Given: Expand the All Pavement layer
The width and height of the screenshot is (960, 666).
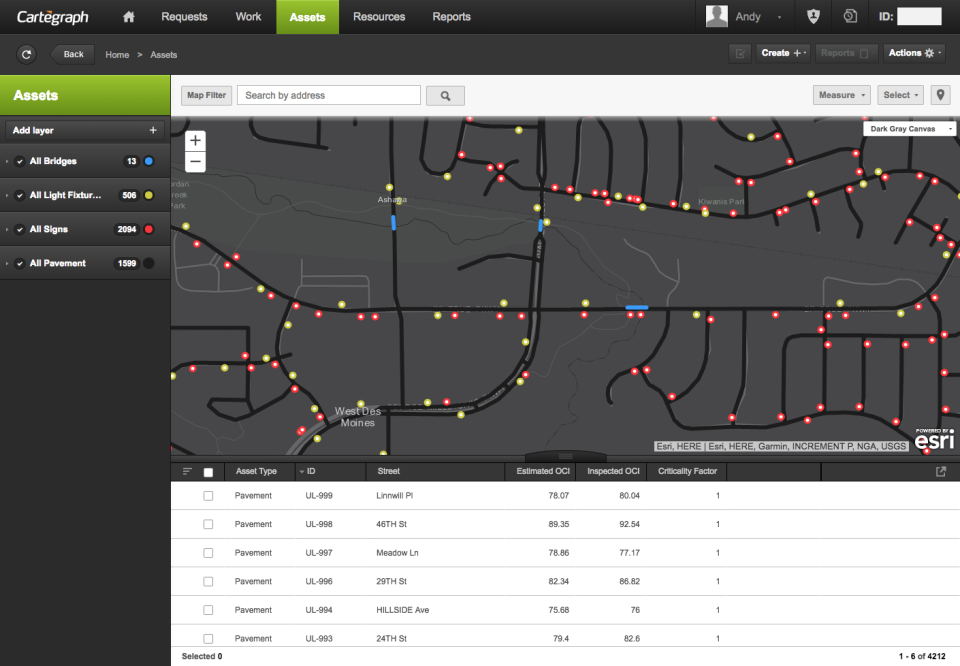Looking at the screenshot, I should [7, 263].
